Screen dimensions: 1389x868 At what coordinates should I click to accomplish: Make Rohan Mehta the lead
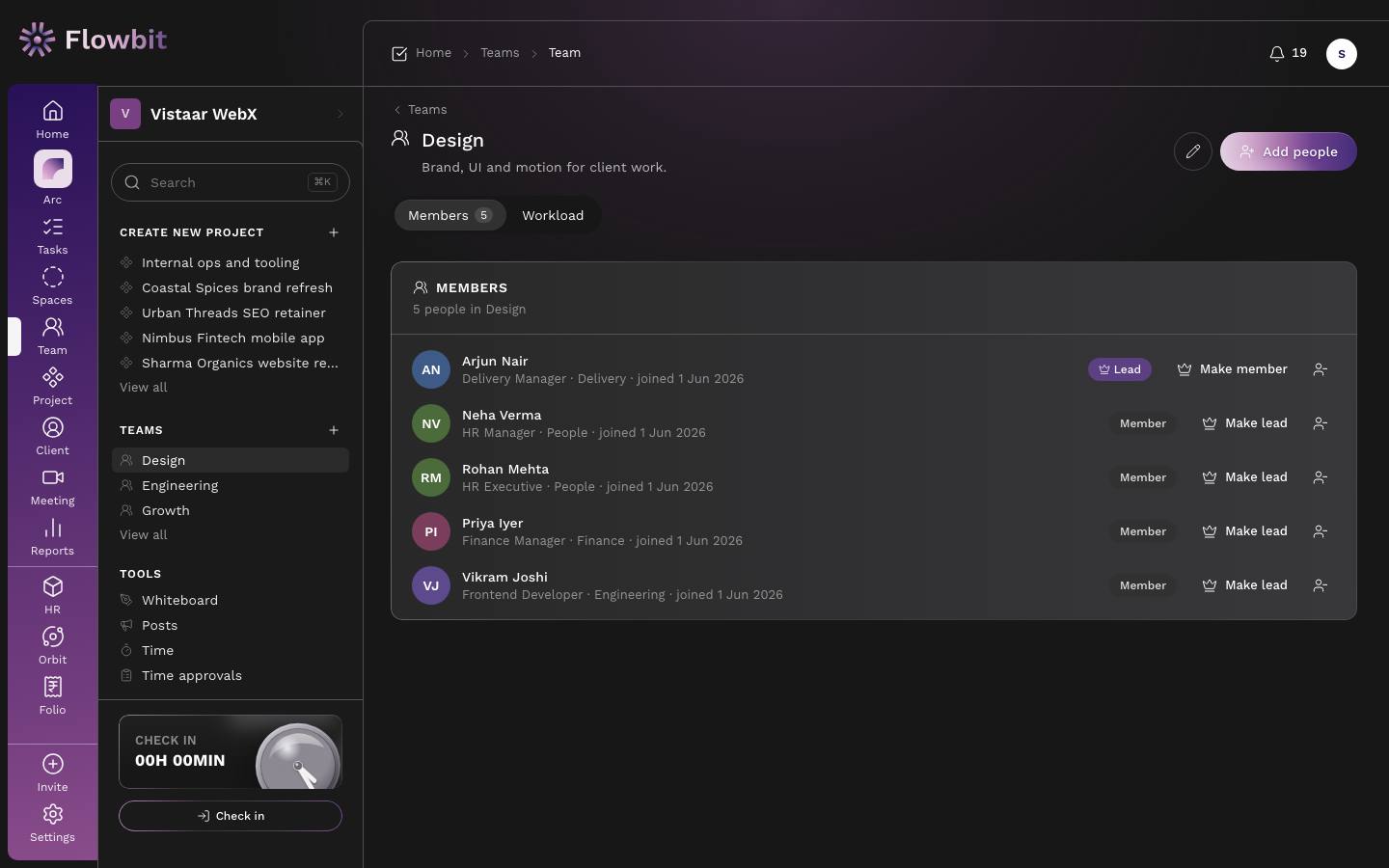coord(1245,477)
